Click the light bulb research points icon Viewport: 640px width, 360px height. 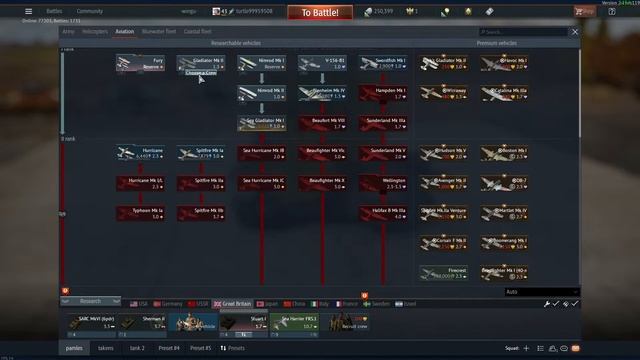[445, 12]
